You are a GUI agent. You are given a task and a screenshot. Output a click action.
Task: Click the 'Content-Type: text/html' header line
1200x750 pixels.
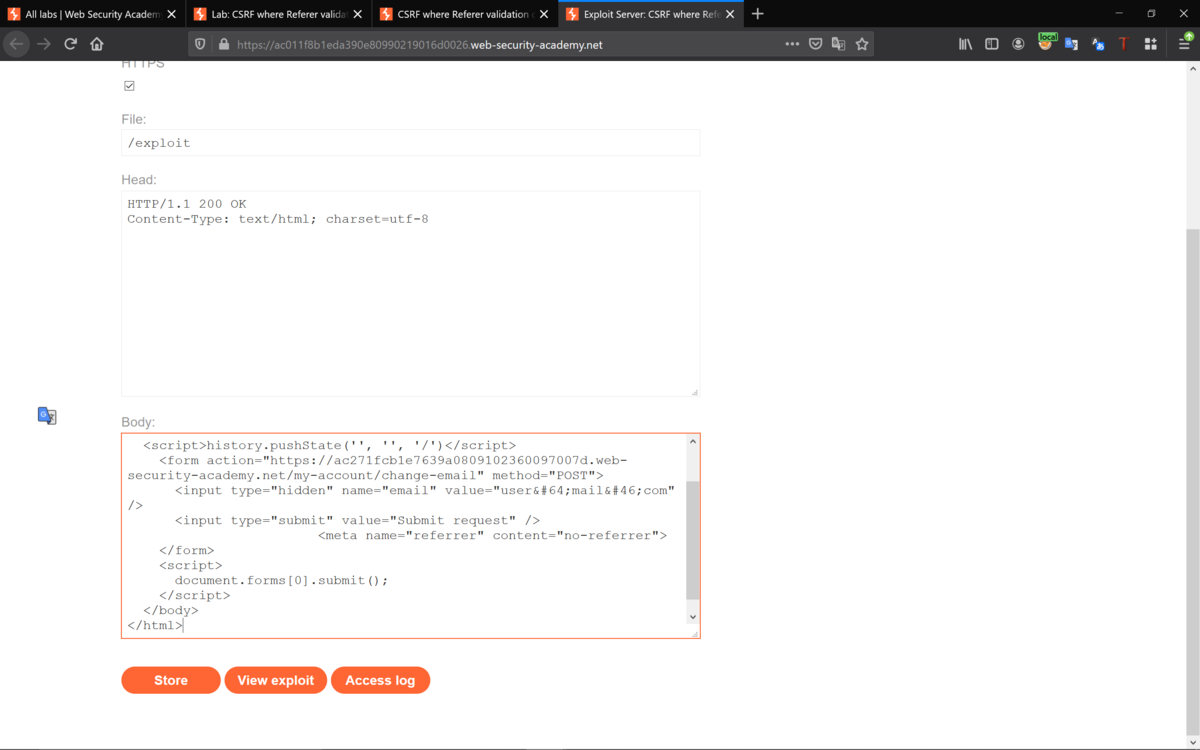tap(278, 219)
